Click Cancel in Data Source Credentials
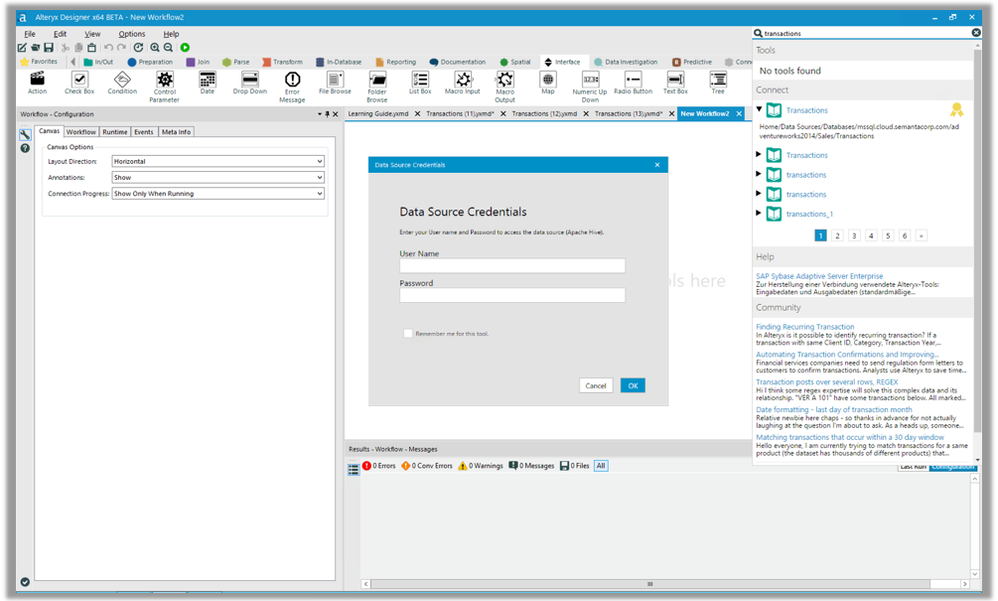Viewport: 998px width, 601px height. [x=596, y=385]
